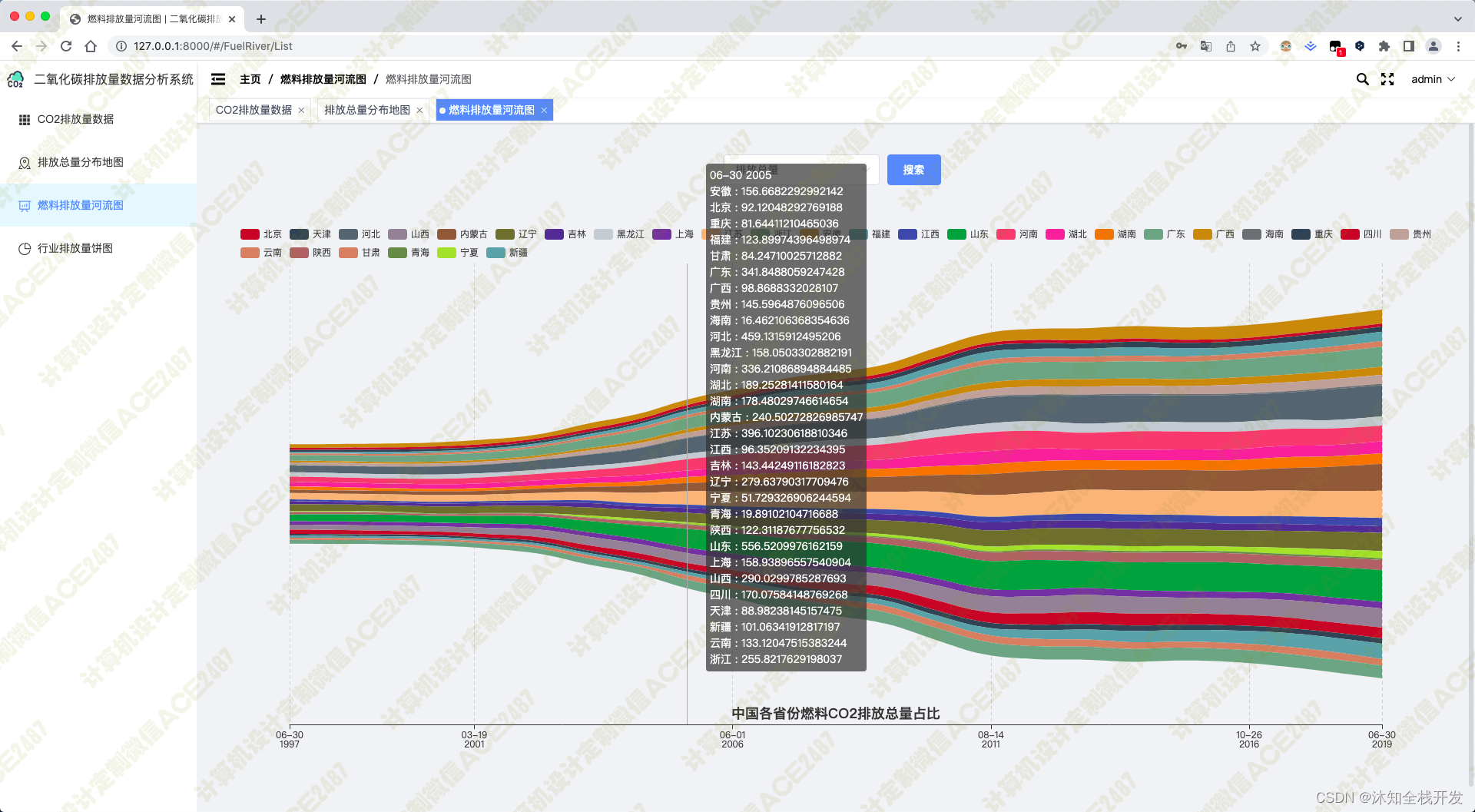Open the Chrome three-dot menu
This screenshot has width=1475, height=812.
click(x=1458, y=46)
